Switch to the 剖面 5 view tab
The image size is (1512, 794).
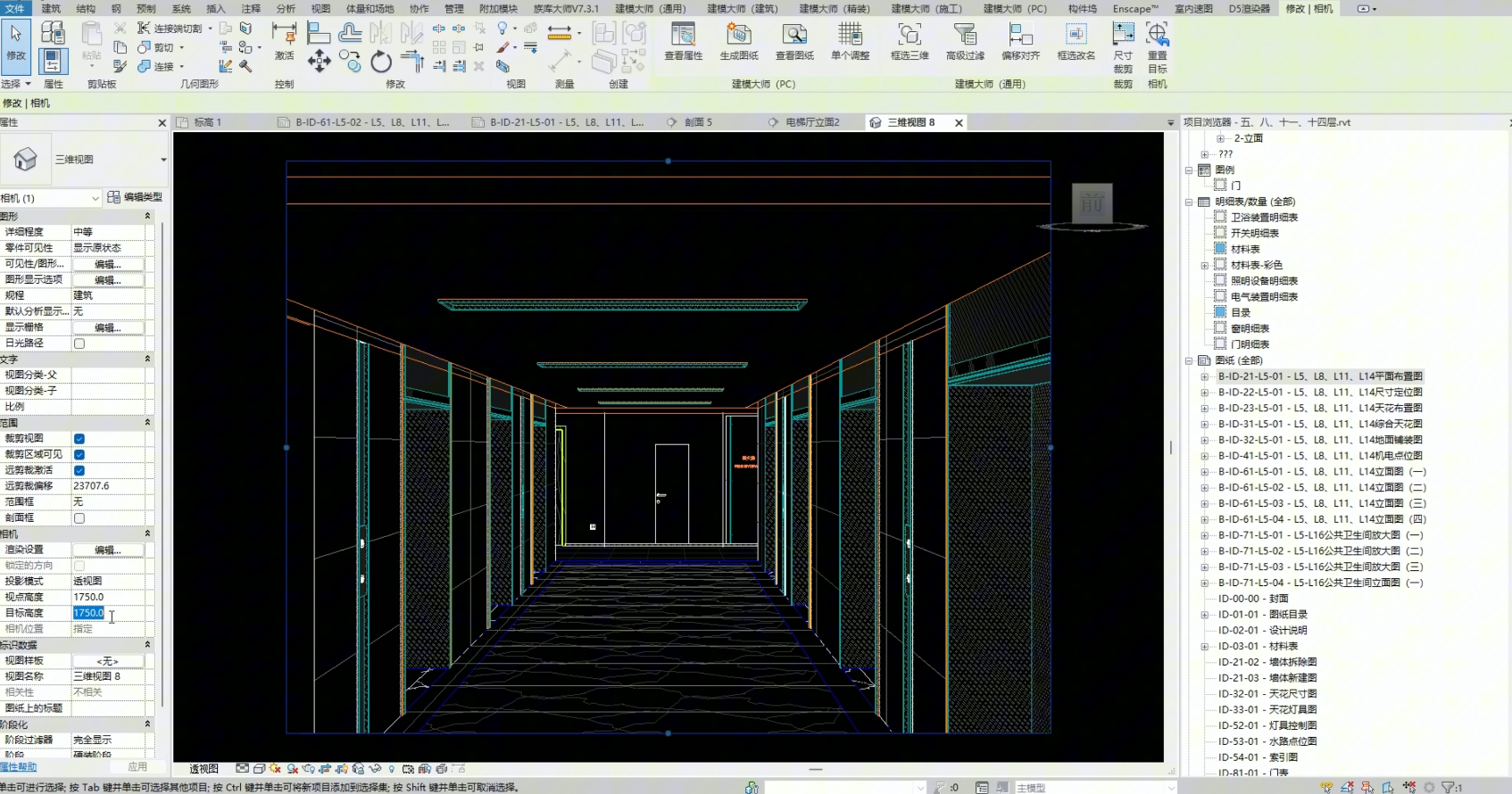(x=698, y=122)
